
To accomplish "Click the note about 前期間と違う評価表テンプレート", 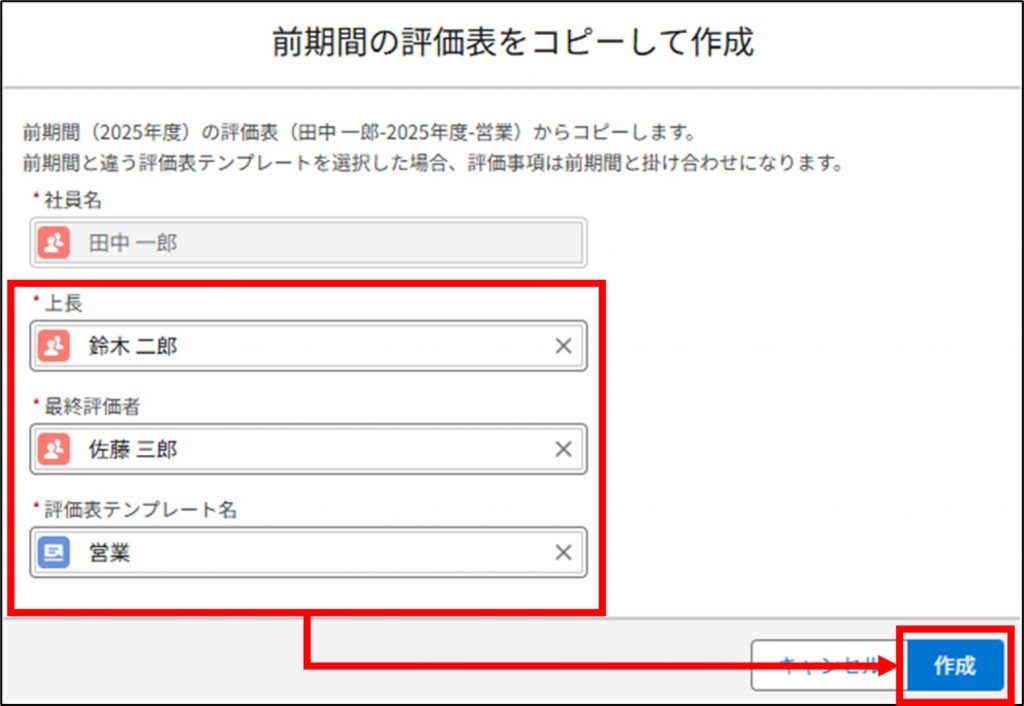I will point(432,163).
